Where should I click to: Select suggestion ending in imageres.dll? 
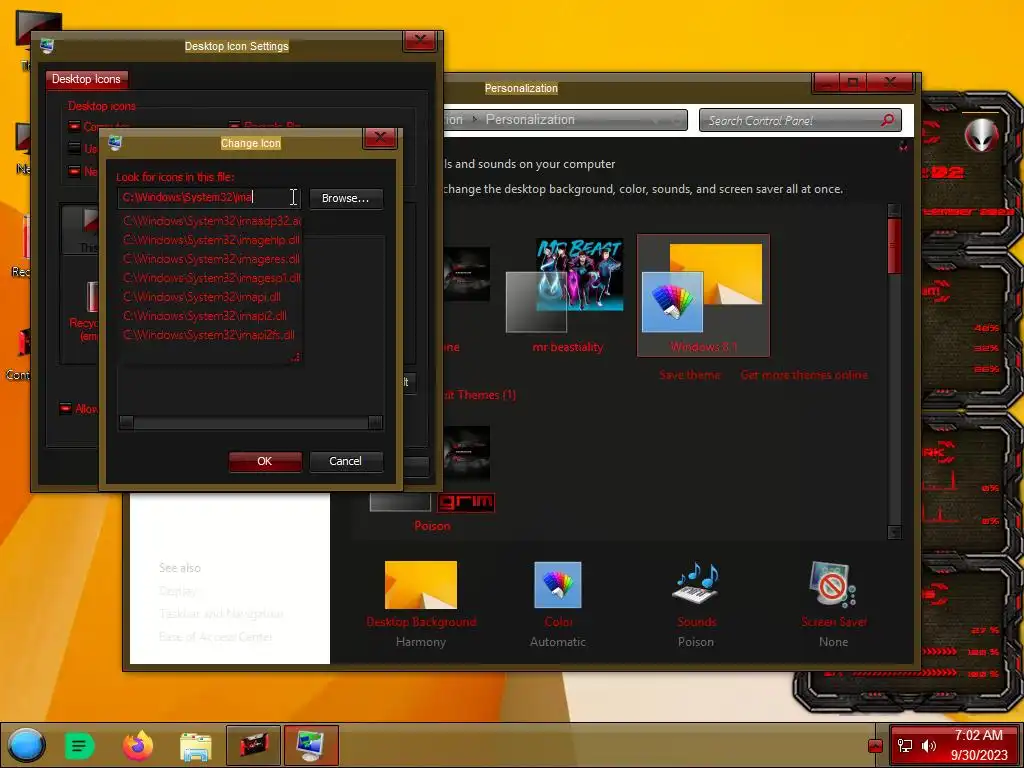coord(212,259)
